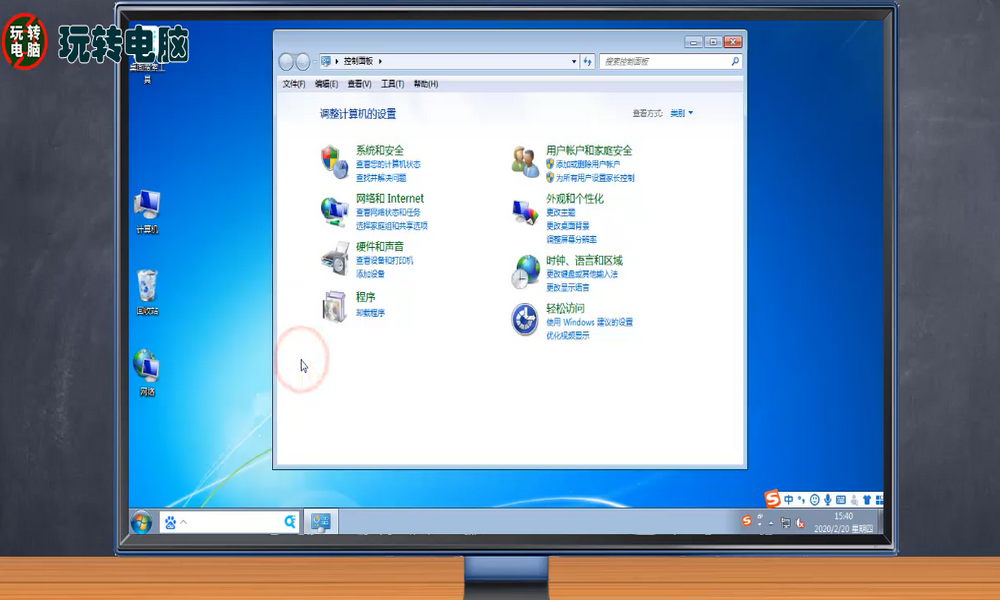The width and height of the screenshot is (1000, 600).
Task: Open the System and Security shield icon
Action: (x=334, y=162)
